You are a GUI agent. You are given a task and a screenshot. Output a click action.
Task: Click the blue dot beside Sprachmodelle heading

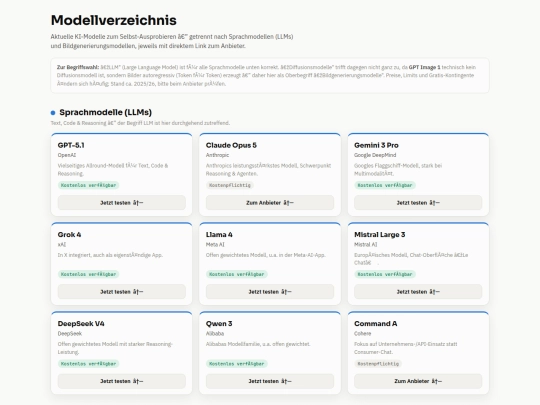(53, 113)
